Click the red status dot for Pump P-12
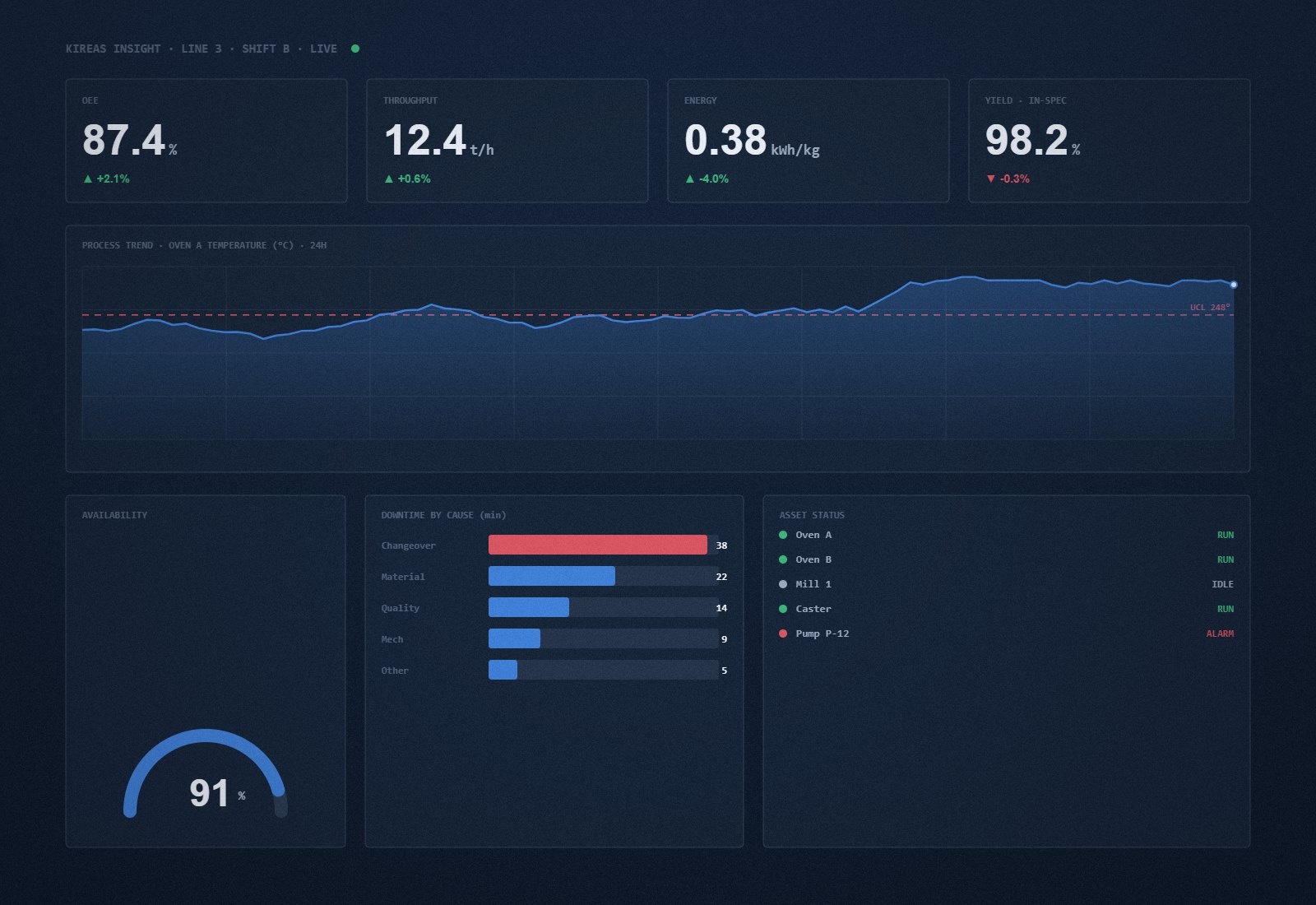Screen dimensions: 1316x905 point(783,633)
